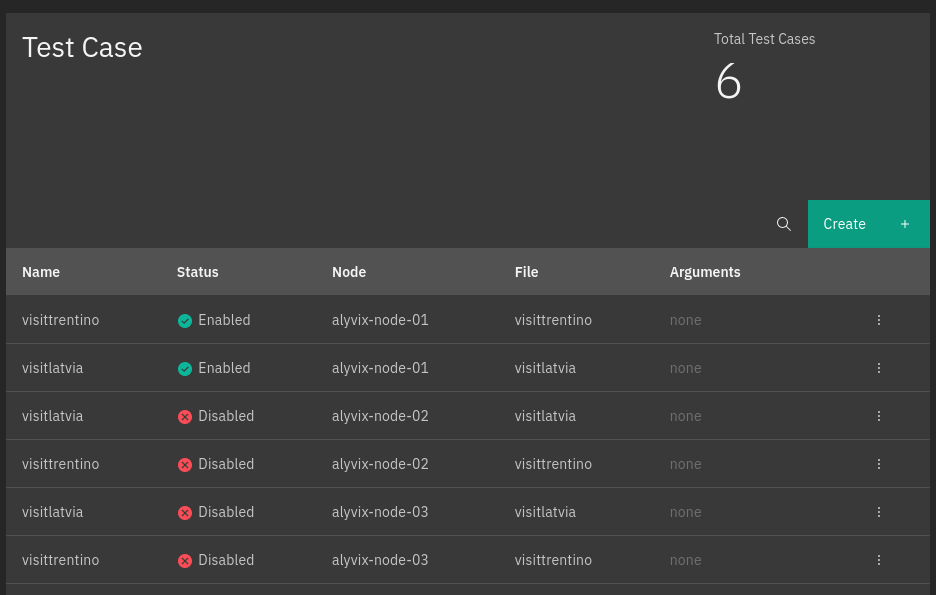This screenshot has height=595, width=936.
Task: Click the red Disabled icon for visittrentino node-02
Action: click(185, 465)
